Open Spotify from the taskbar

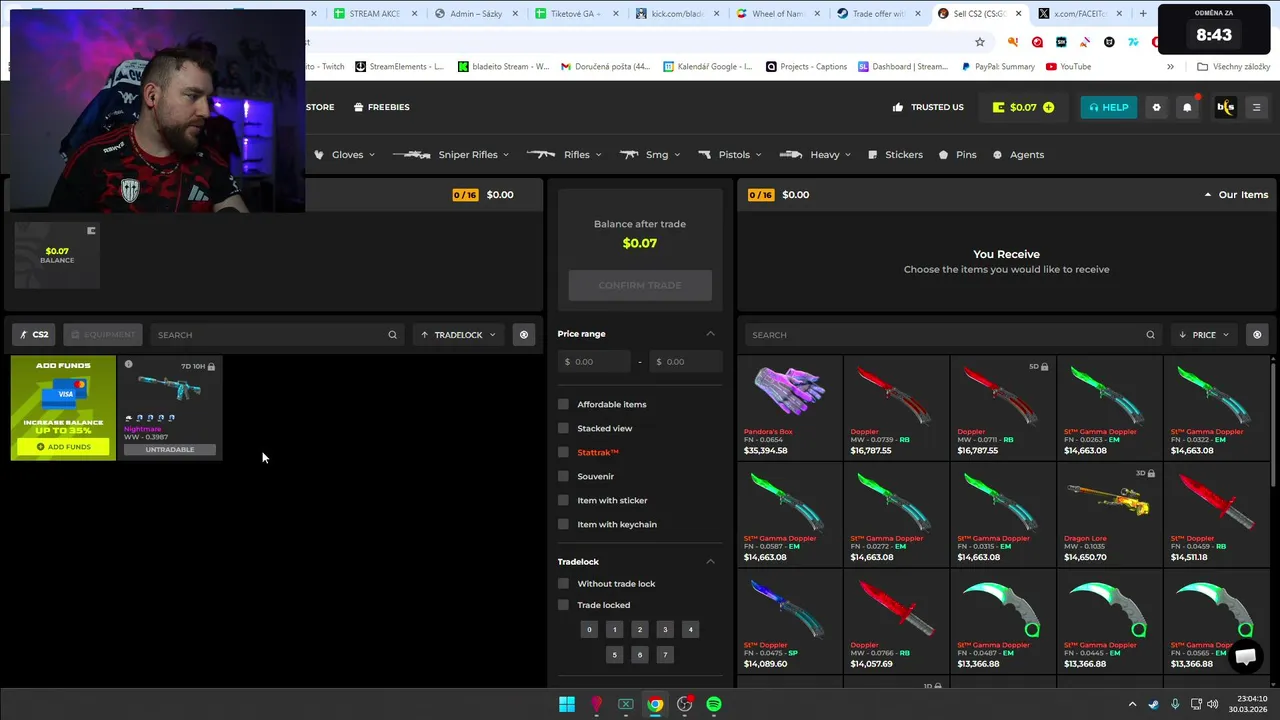pos(714,704)
